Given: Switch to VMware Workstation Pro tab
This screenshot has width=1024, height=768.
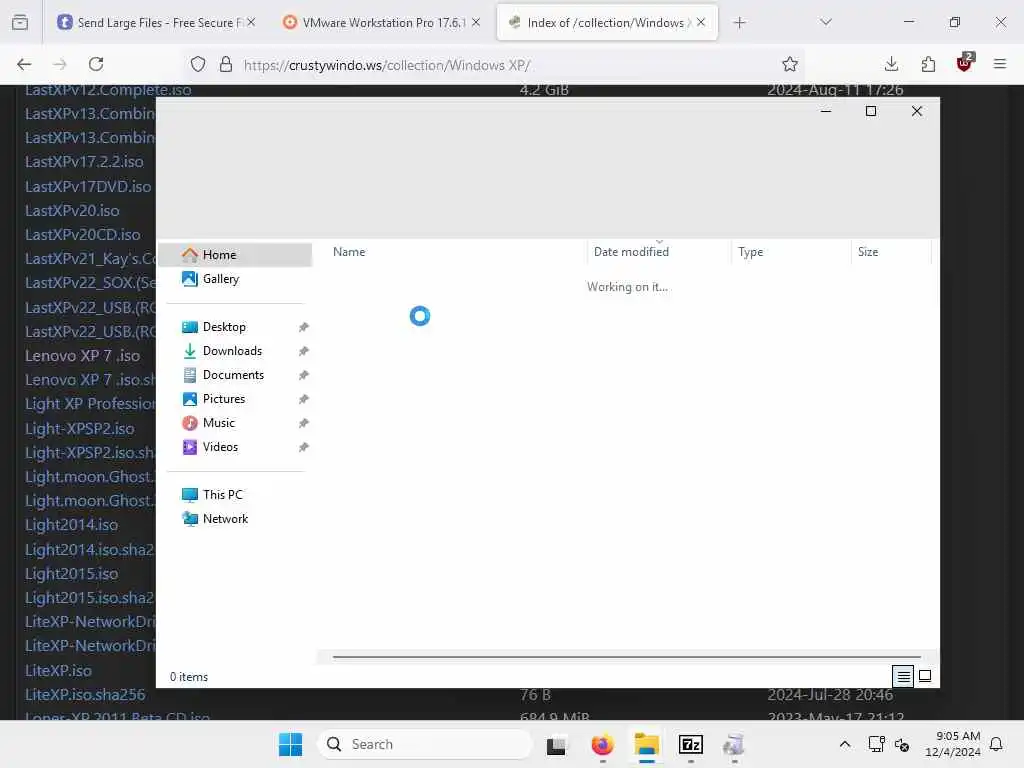Looking at the screenshot, I should (x=383, y=23).
